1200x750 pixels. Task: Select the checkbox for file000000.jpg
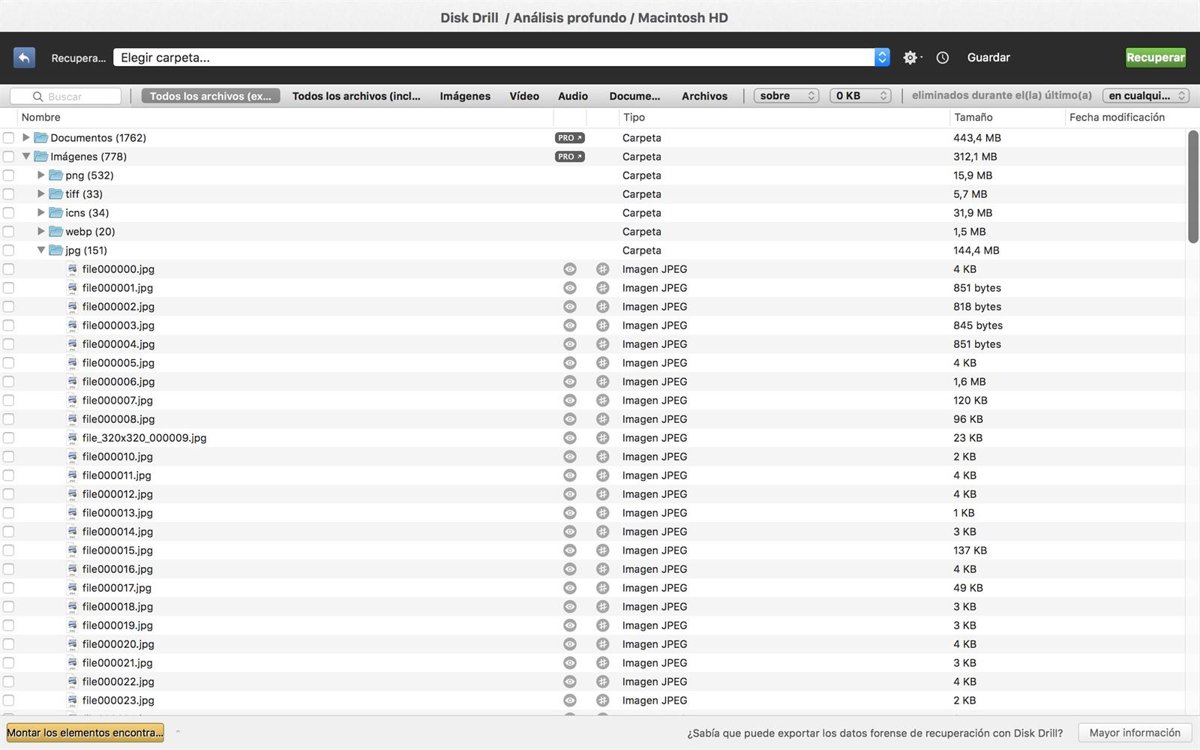click(9, 269)
